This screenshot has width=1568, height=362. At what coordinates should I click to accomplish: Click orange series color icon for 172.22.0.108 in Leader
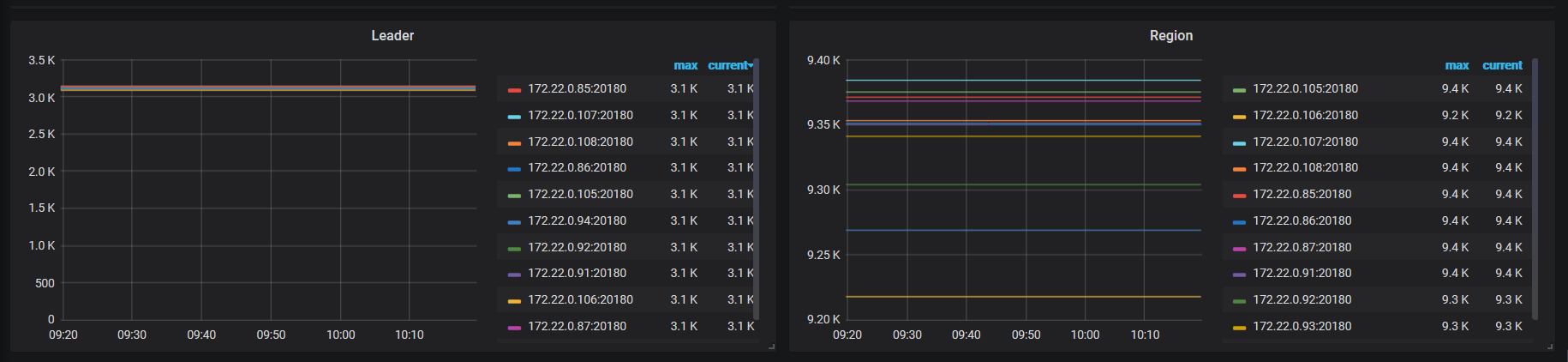514,142
